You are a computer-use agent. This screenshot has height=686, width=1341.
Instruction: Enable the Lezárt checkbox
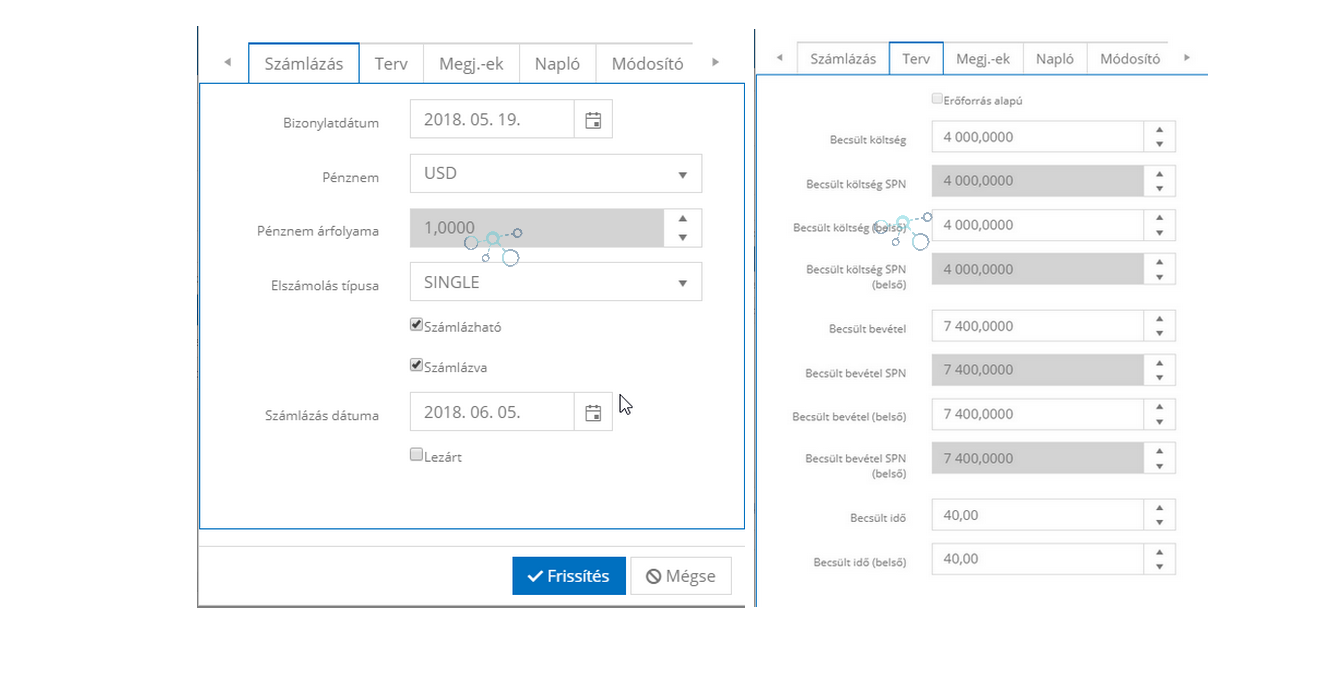tap(417, 455)
